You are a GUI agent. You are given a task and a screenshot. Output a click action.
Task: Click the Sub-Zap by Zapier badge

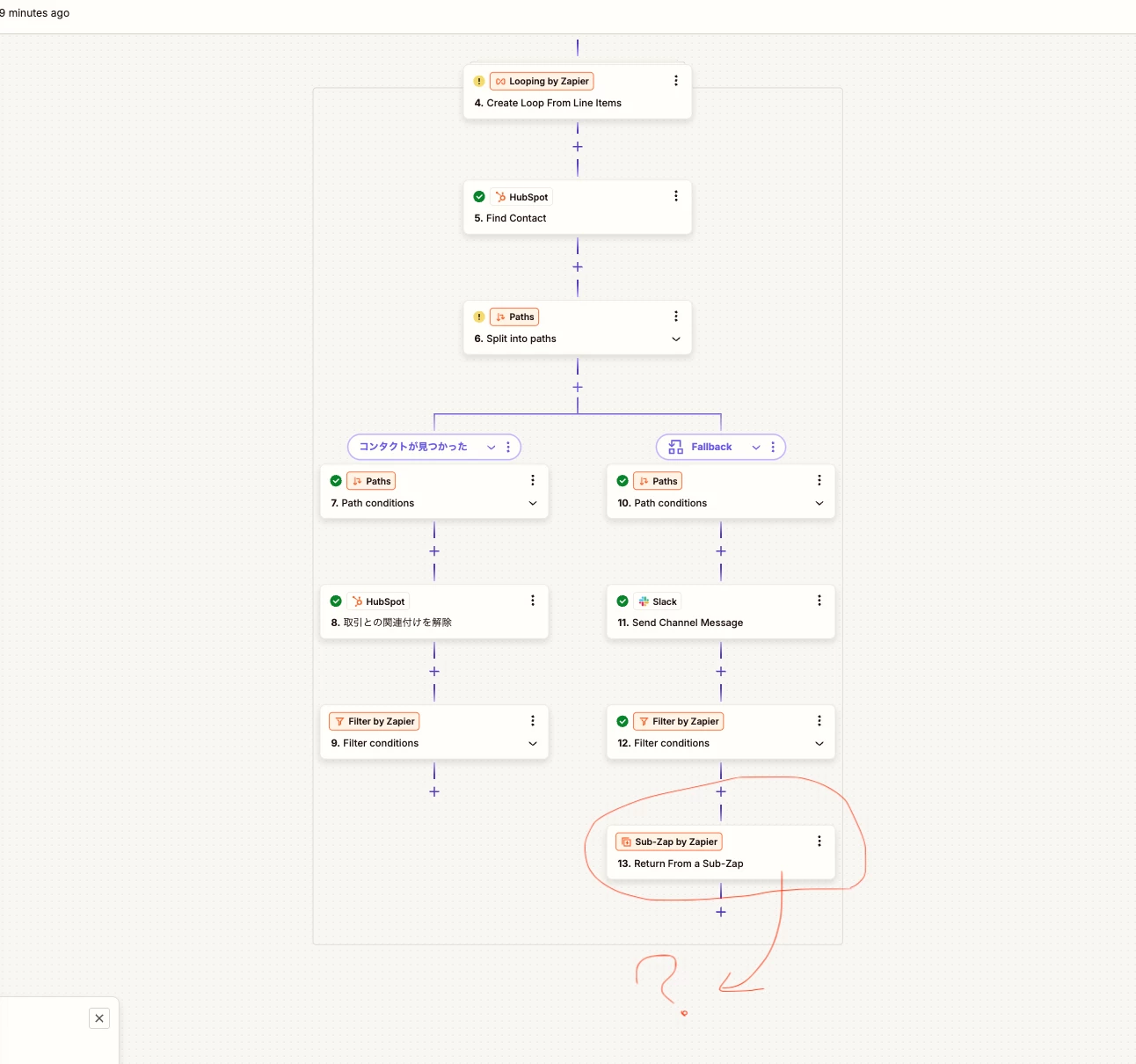click(x=669, y=842)
